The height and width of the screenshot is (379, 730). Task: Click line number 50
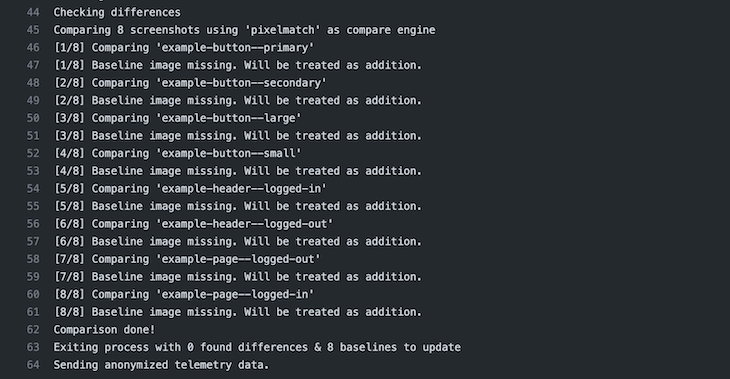33,118
